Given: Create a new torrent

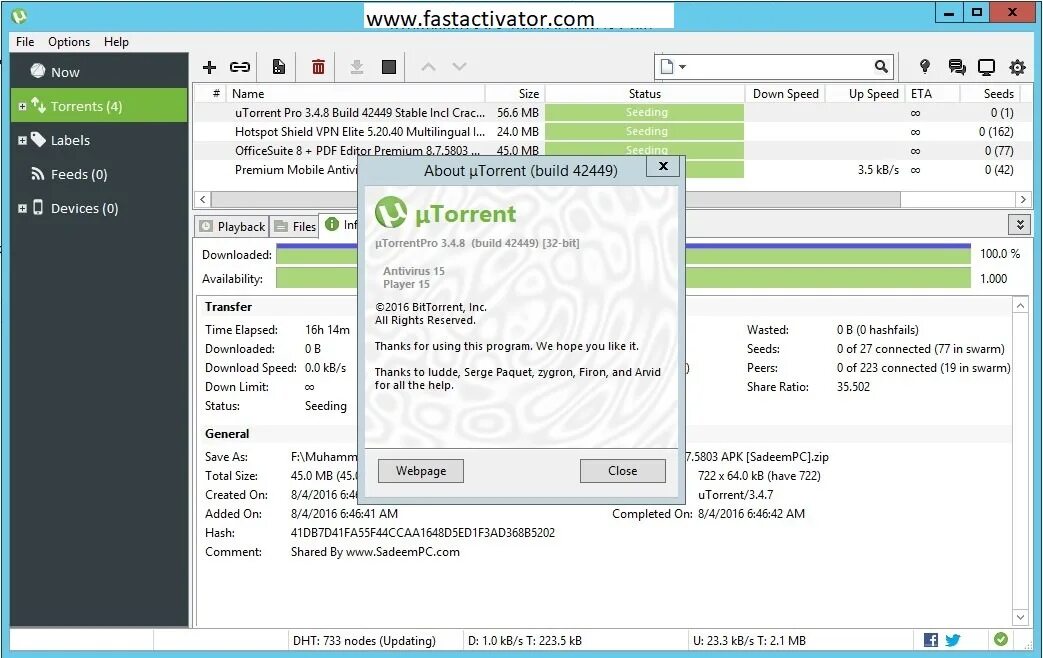Looking at the screenshot, I should 278,66.
